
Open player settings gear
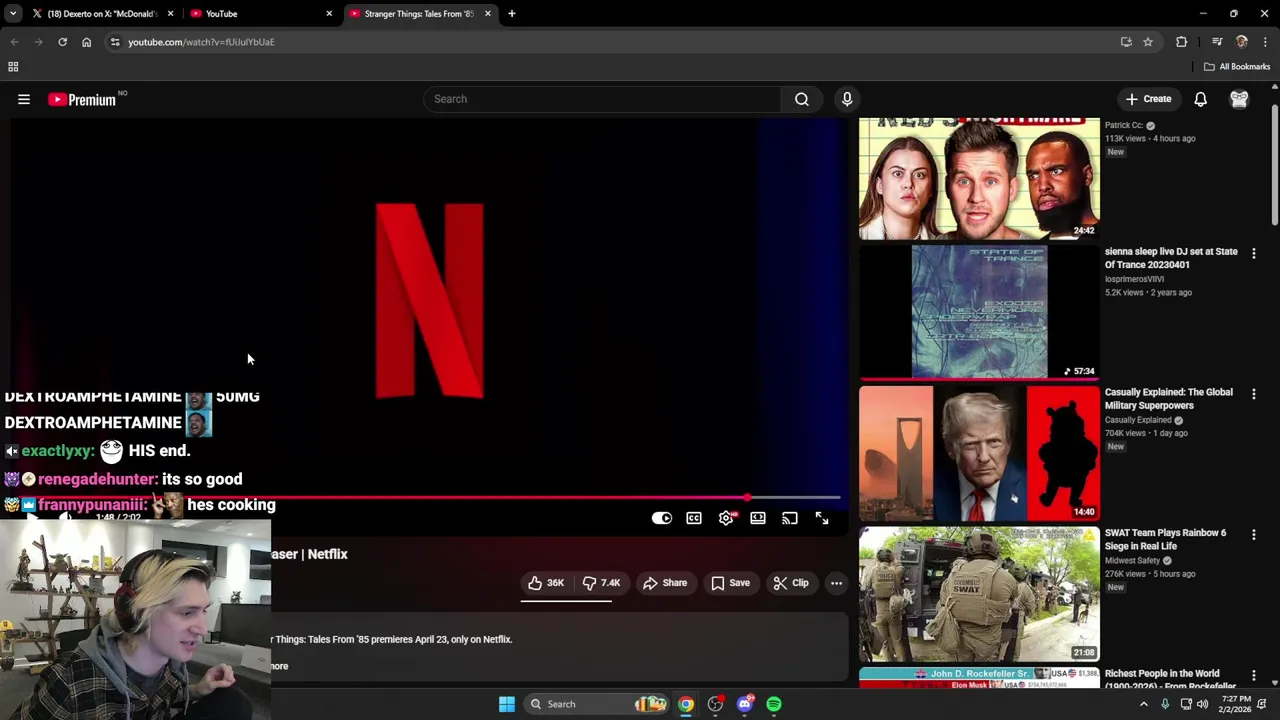(726, 518)
